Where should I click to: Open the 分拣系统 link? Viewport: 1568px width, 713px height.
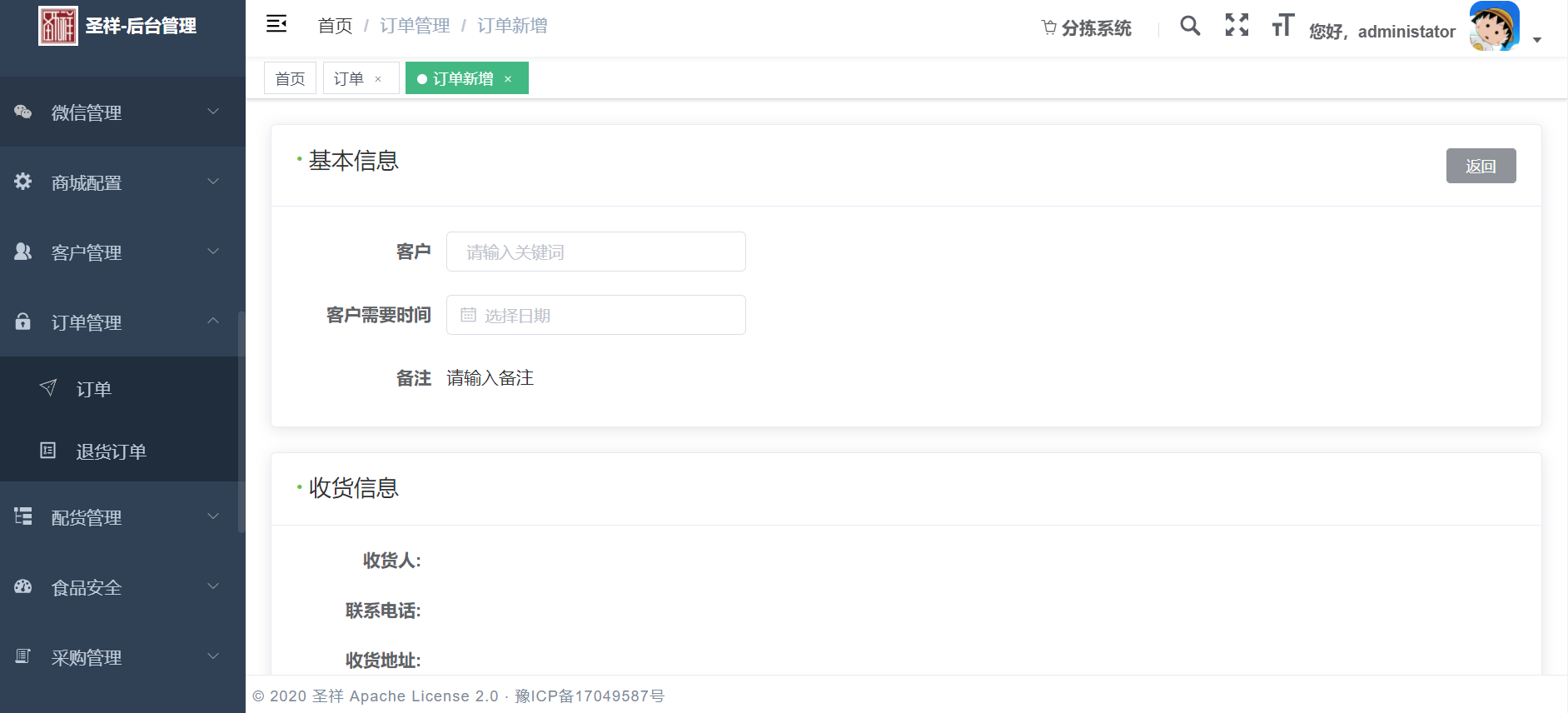(1086, 28)
